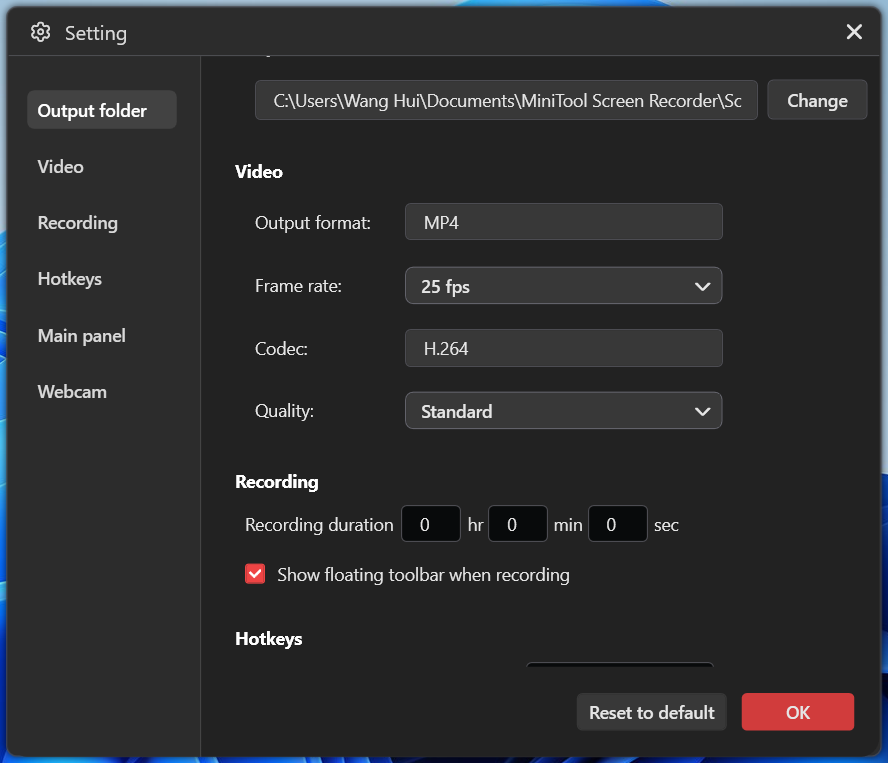Click the Setting gear icon in title bar
Screen dimensions: 888x763
click(x=40, y=31)
